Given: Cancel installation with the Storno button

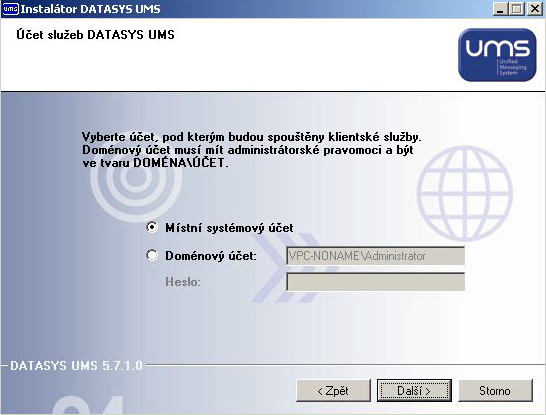Looking at the screenshot, I should click(495, 391).
